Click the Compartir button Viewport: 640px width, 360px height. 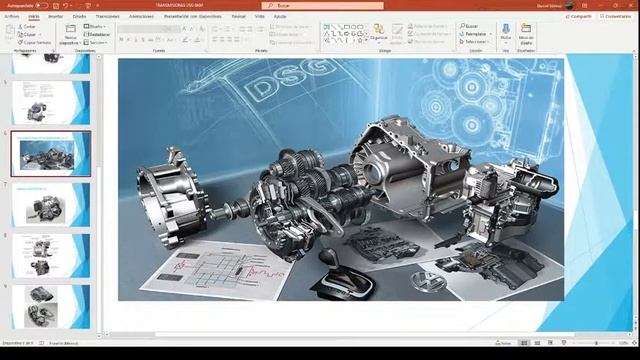578,16
